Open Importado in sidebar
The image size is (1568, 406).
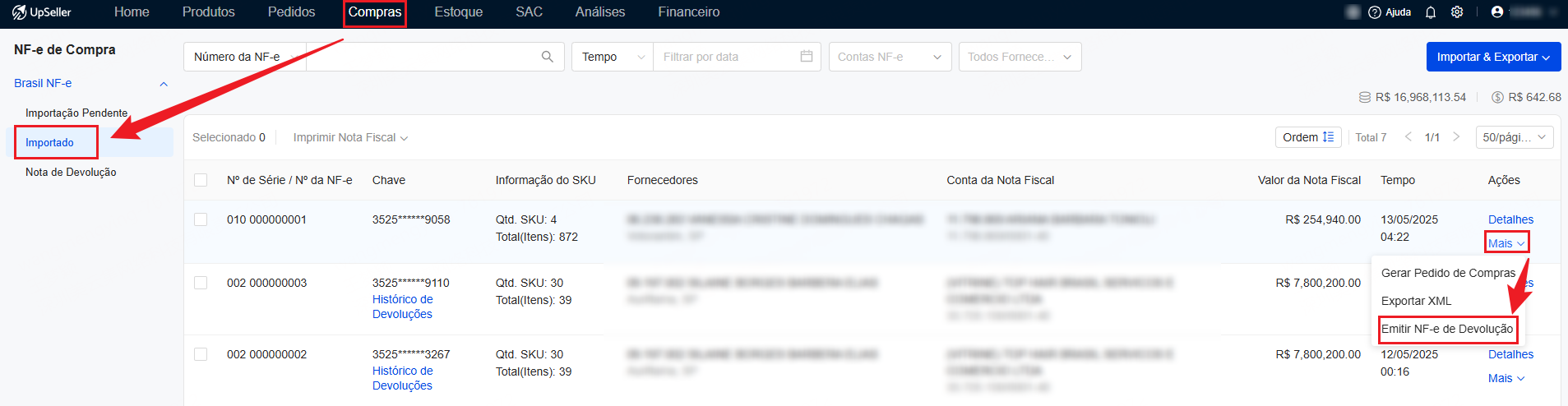pyautogui.click(x=49, y=142)
